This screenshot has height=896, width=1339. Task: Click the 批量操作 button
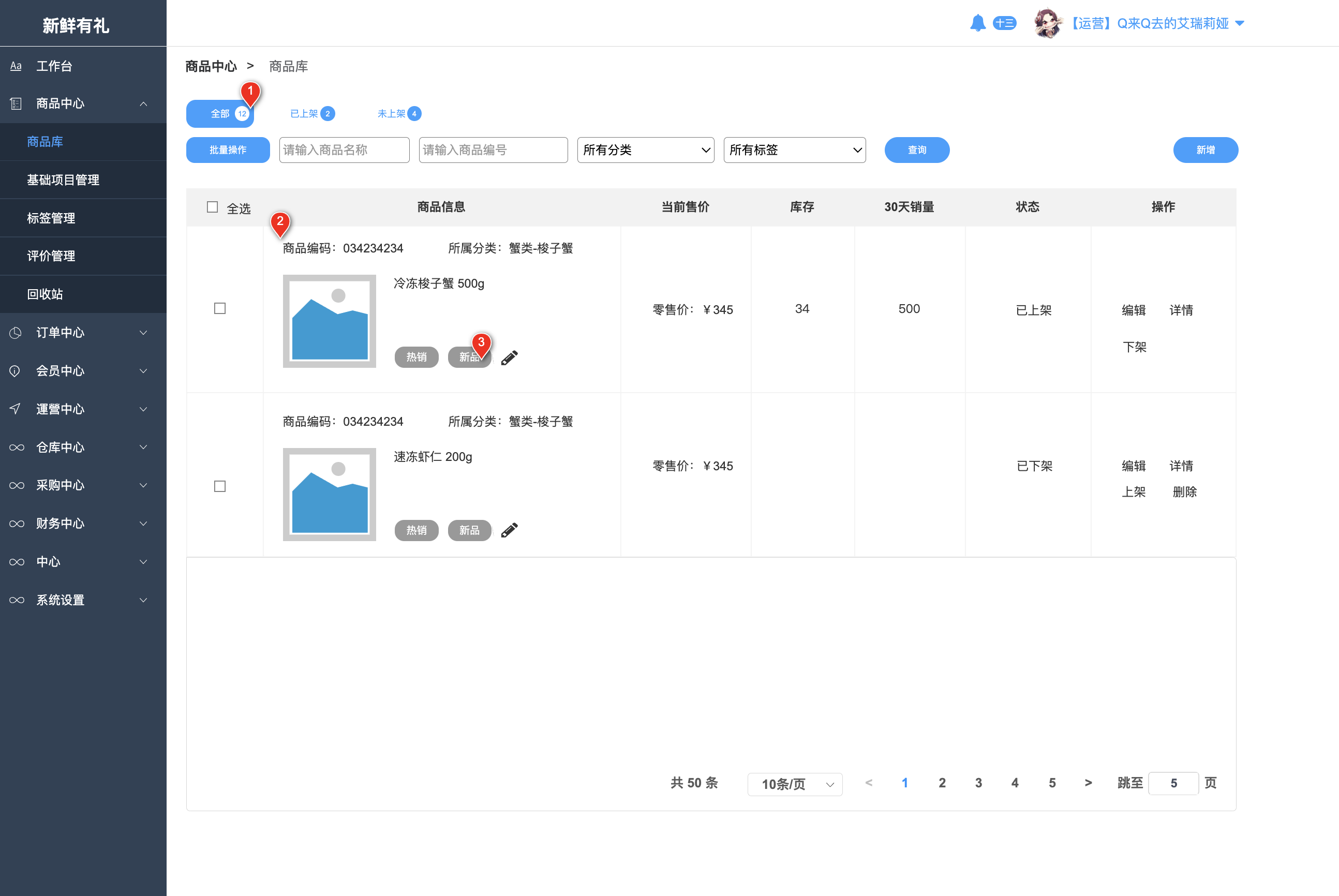(228, 150)
